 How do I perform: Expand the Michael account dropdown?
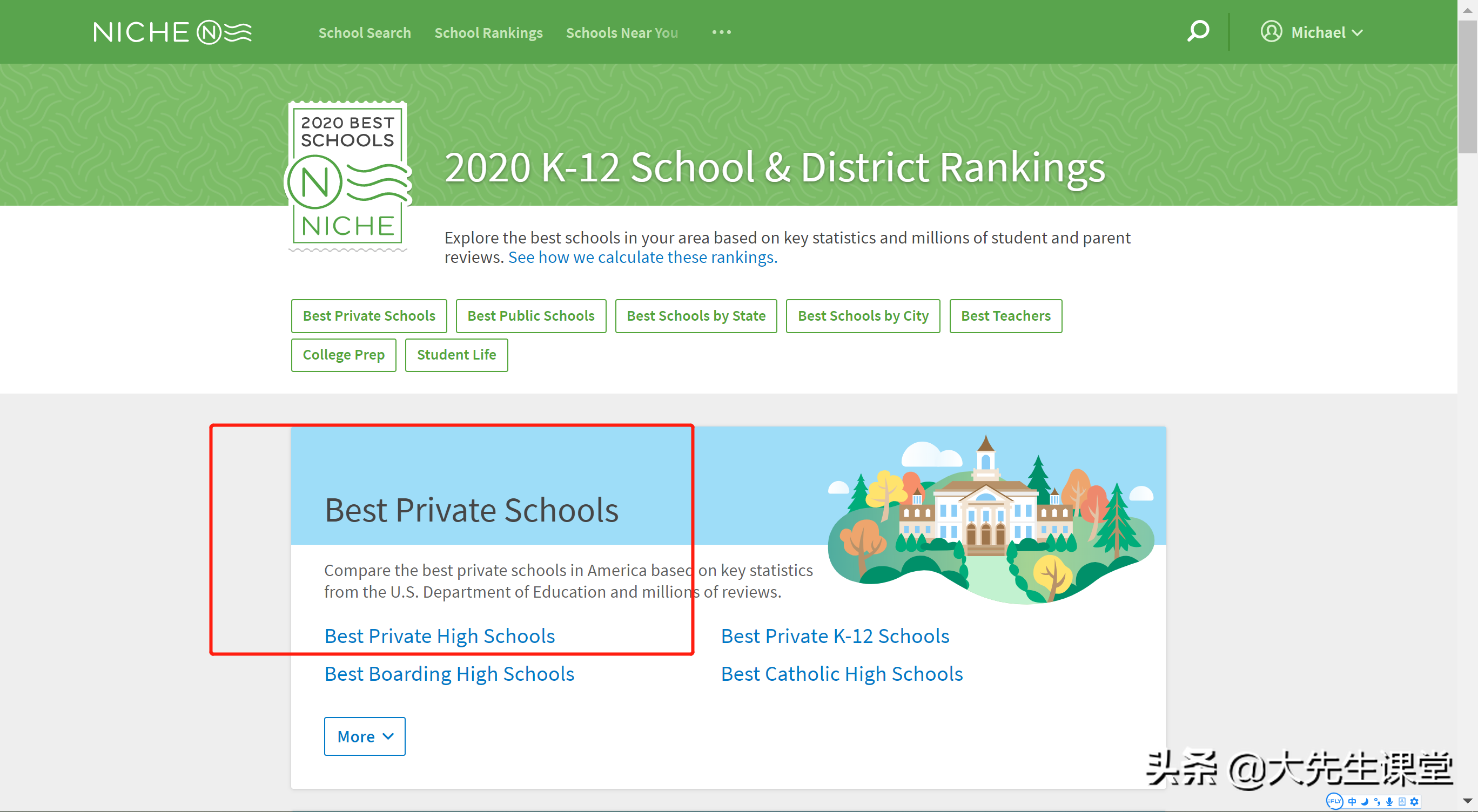click(1325, 32)
